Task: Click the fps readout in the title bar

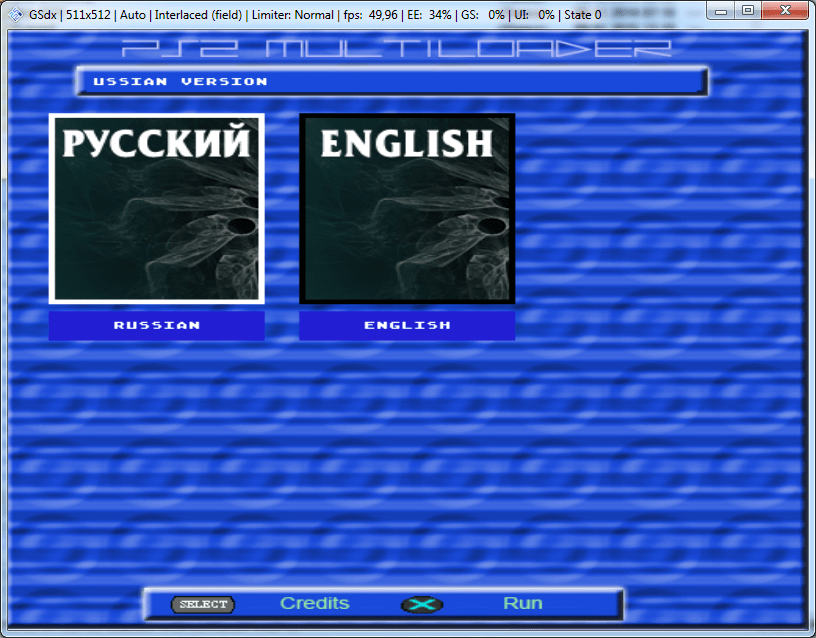Action: tap(371, 15)
